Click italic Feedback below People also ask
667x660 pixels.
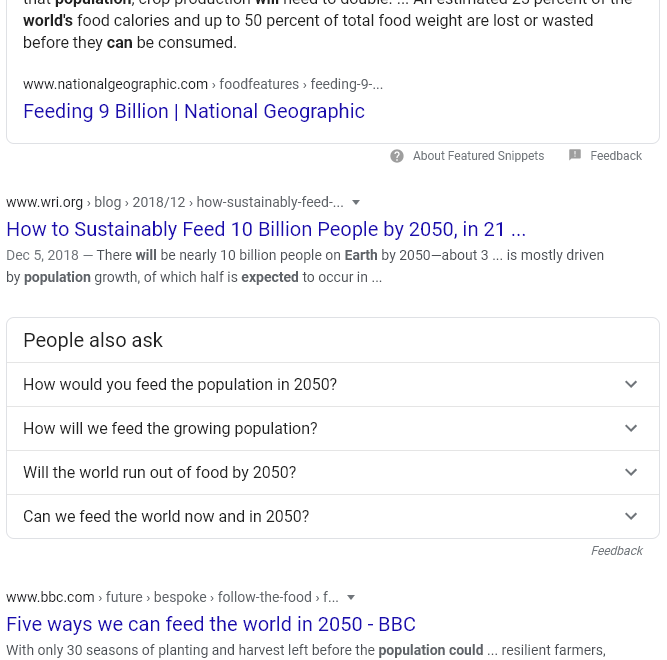click(617, 551)
